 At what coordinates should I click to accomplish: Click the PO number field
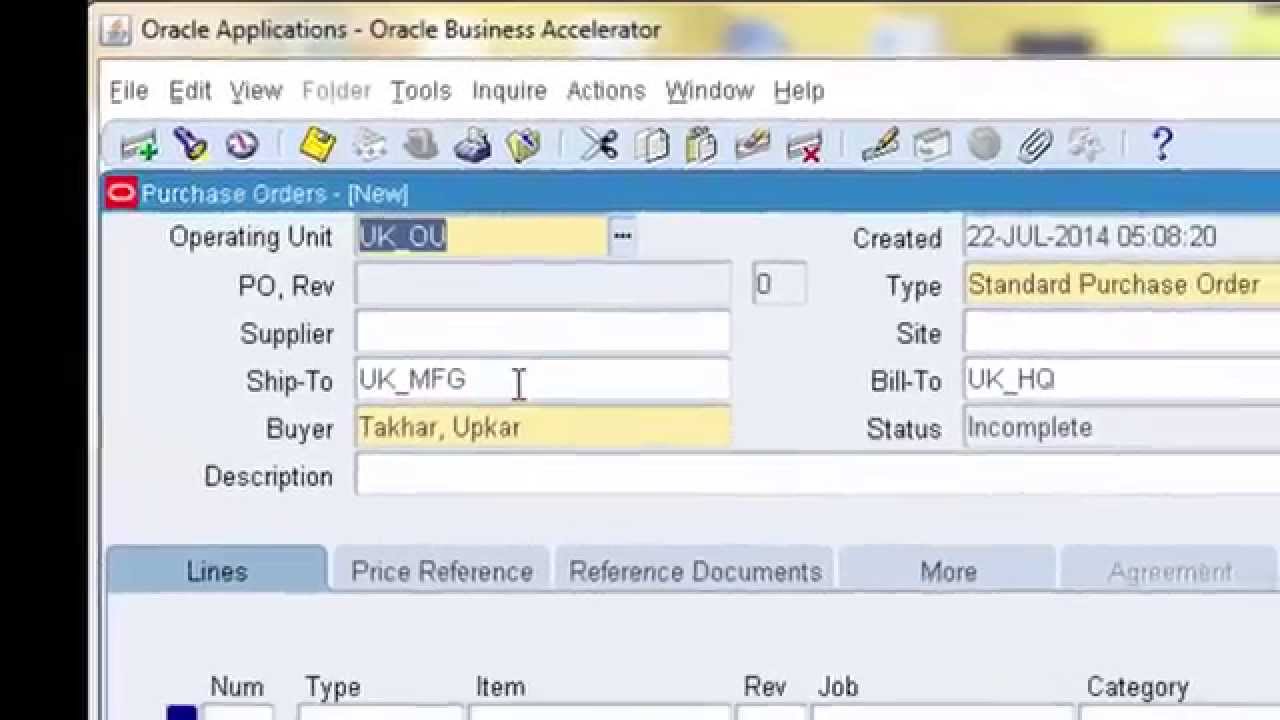click(543, 285)
